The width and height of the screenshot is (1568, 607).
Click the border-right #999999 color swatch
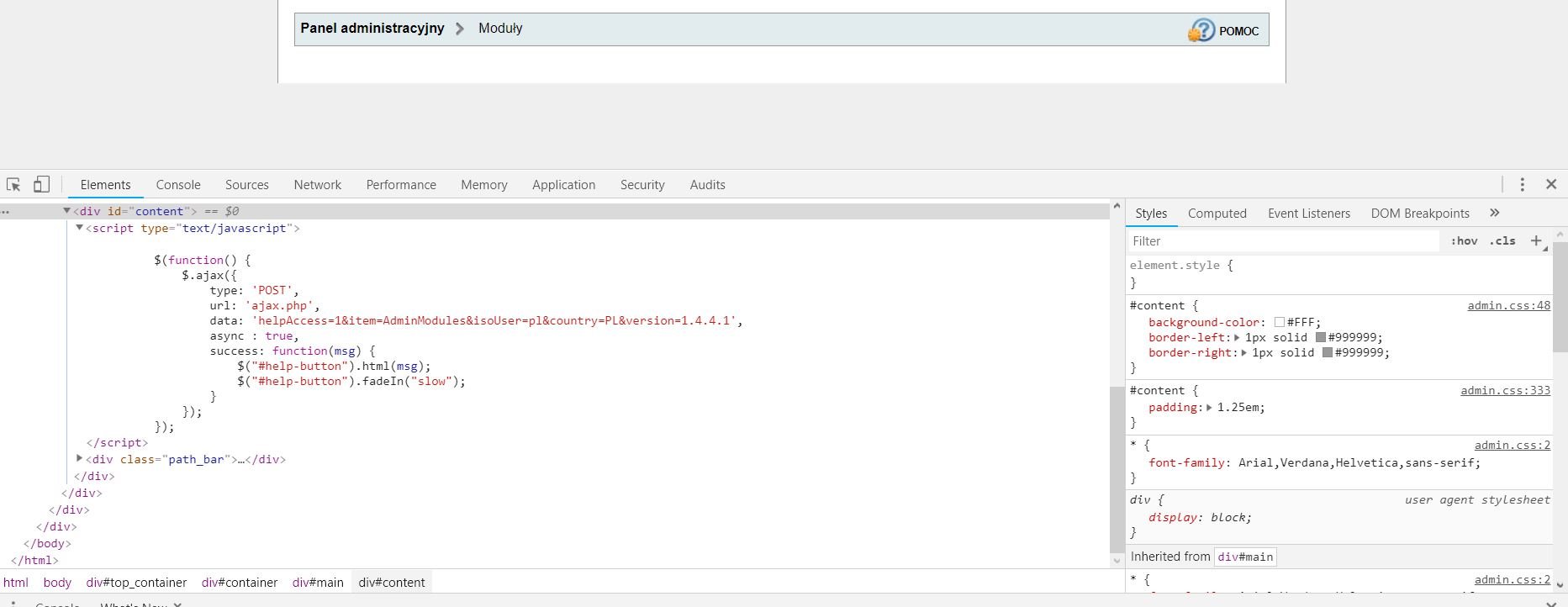click(x=1328, y=353)
